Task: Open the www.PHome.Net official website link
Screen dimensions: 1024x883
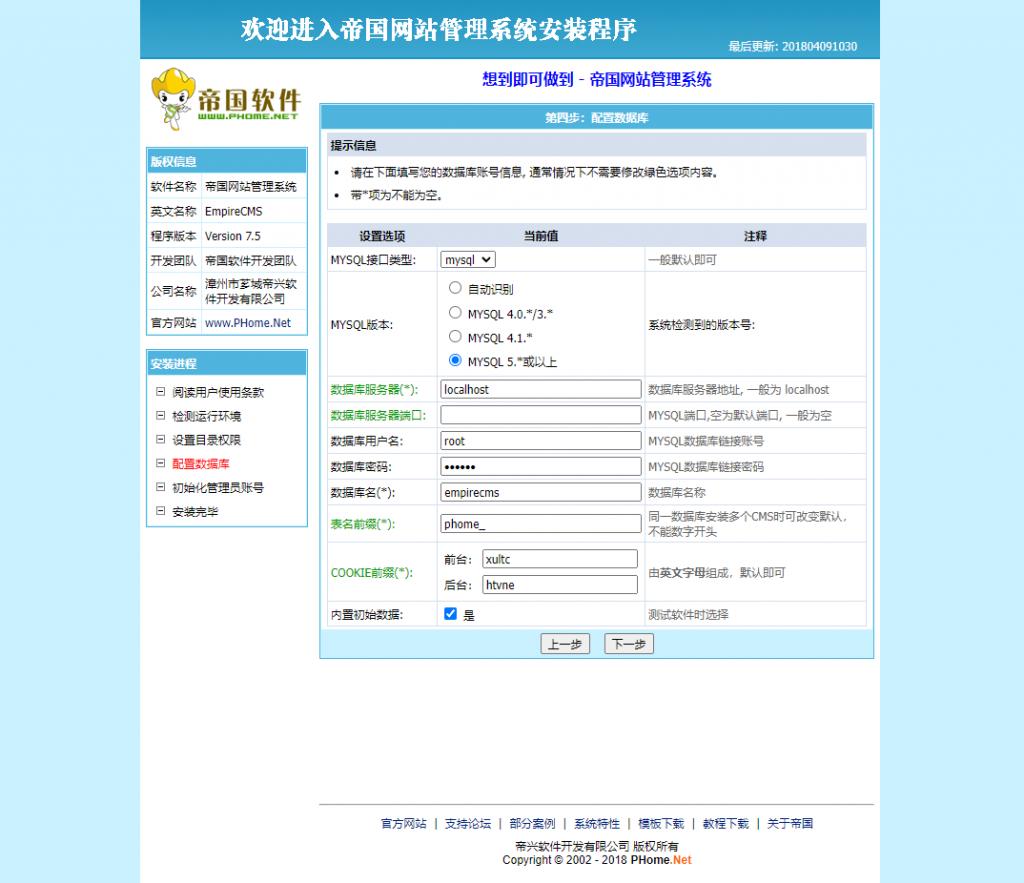Action: pyautogui.click(x=249, y=322)
